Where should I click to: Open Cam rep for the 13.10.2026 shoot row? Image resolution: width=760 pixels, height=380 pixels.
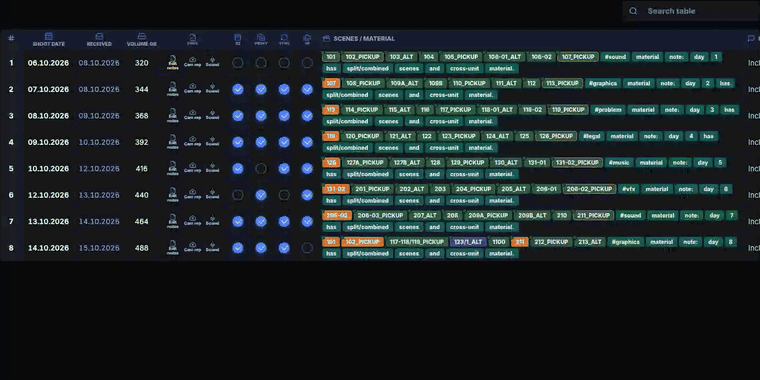coord(192,221)
